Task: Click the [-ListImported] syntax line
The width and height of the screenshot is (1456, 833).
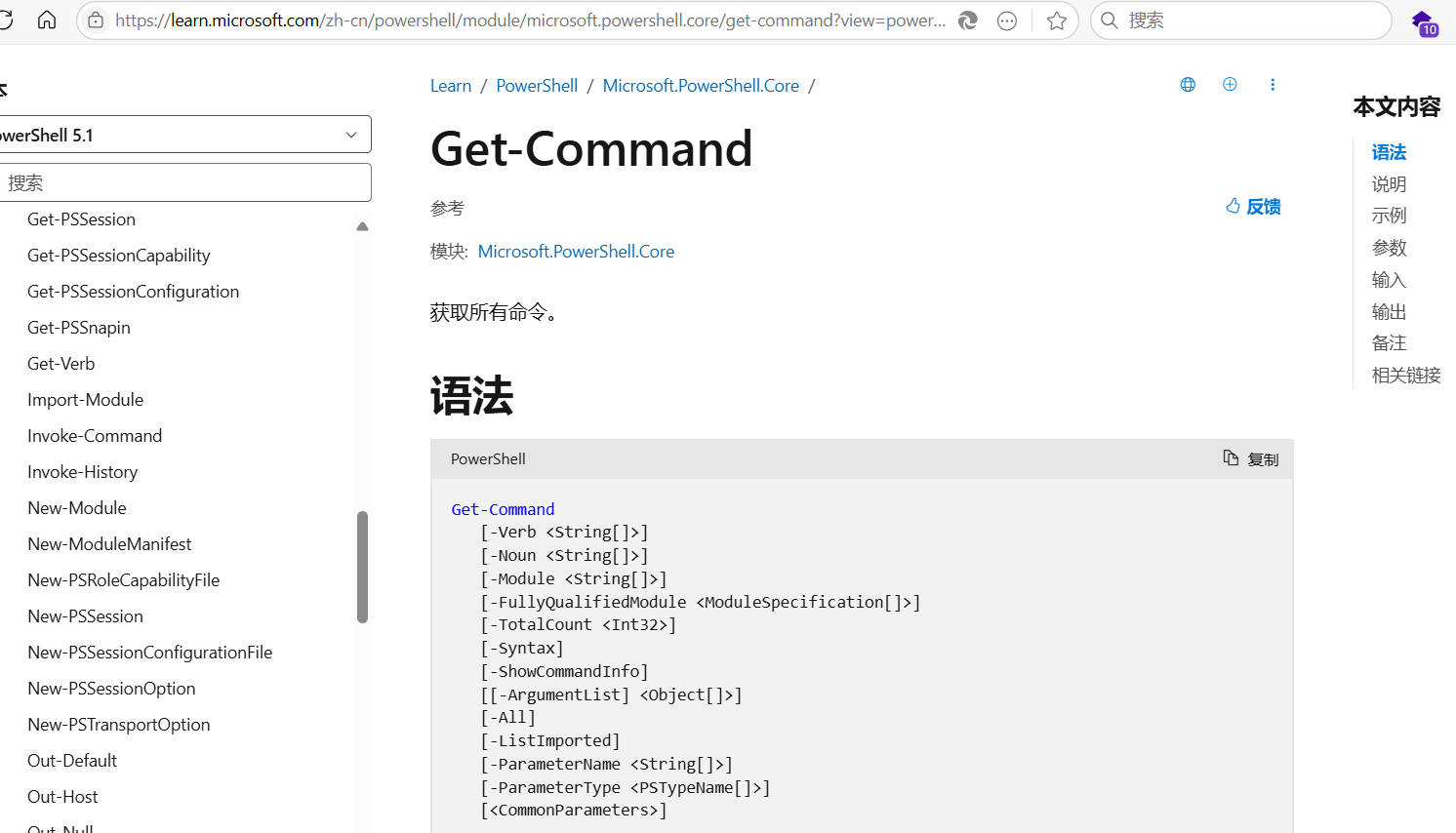Action: [x=549, y=741]
